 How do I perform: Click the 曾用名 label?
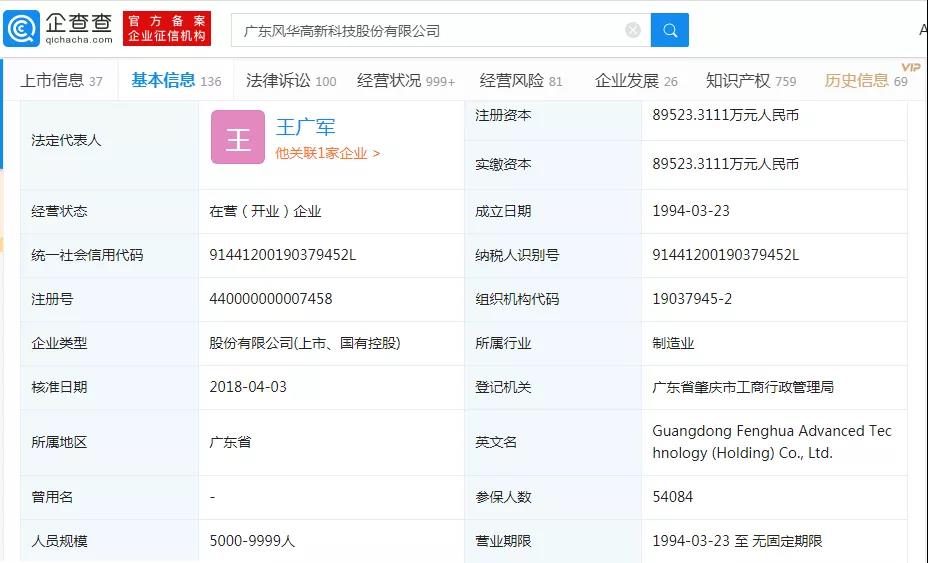point(52,497)
